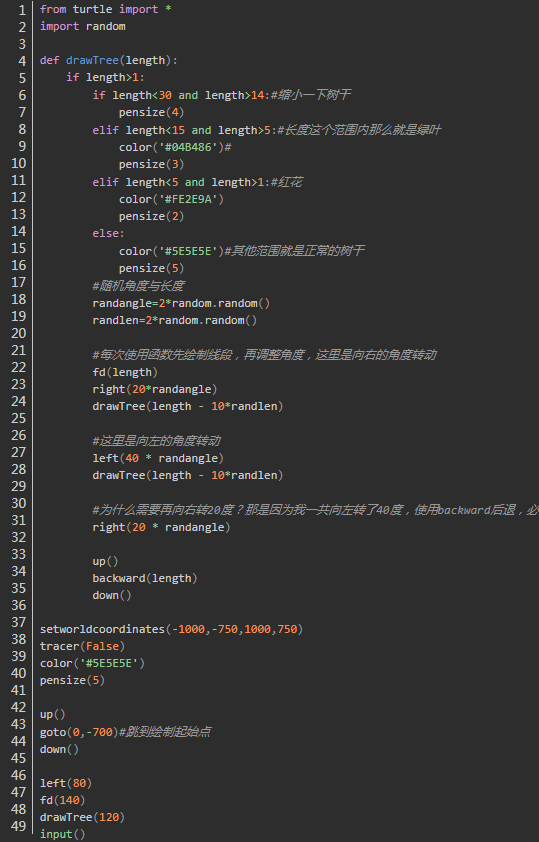Click drawTree recursive call on line 24
Viewport: 539px width, 842px height.
(188, 407)
